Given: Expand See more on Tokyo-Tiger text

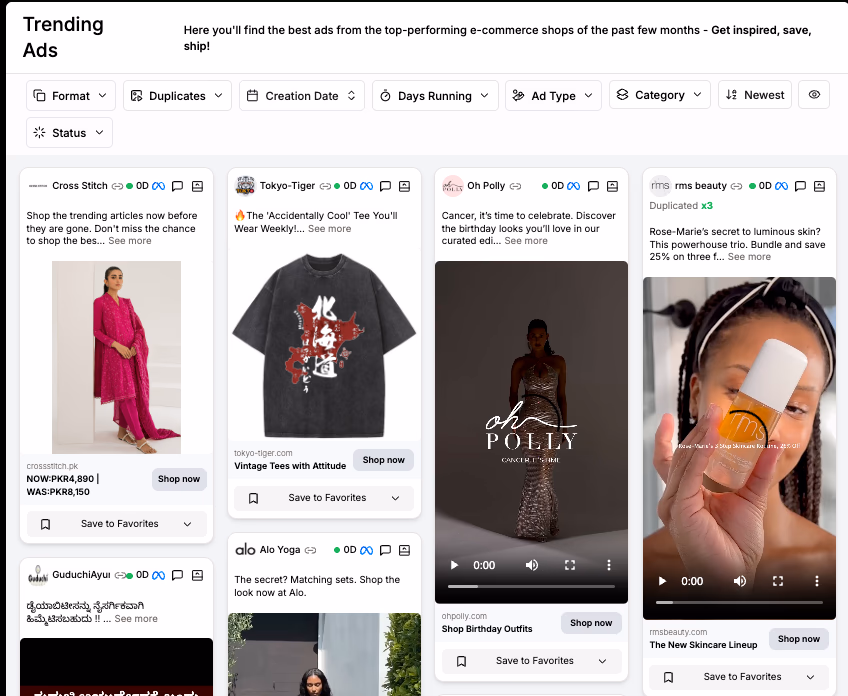Looking at the screenshot, I should (x=329, y=229).
